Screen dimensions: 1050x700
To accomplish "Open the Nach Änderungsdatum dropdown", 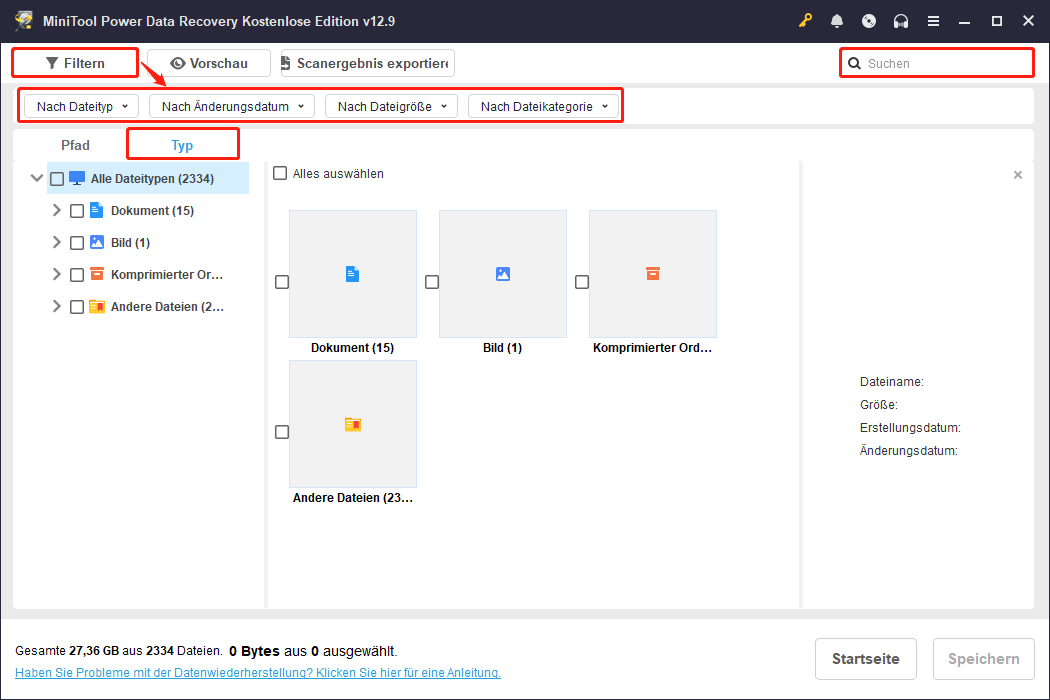I will [232, 107].
